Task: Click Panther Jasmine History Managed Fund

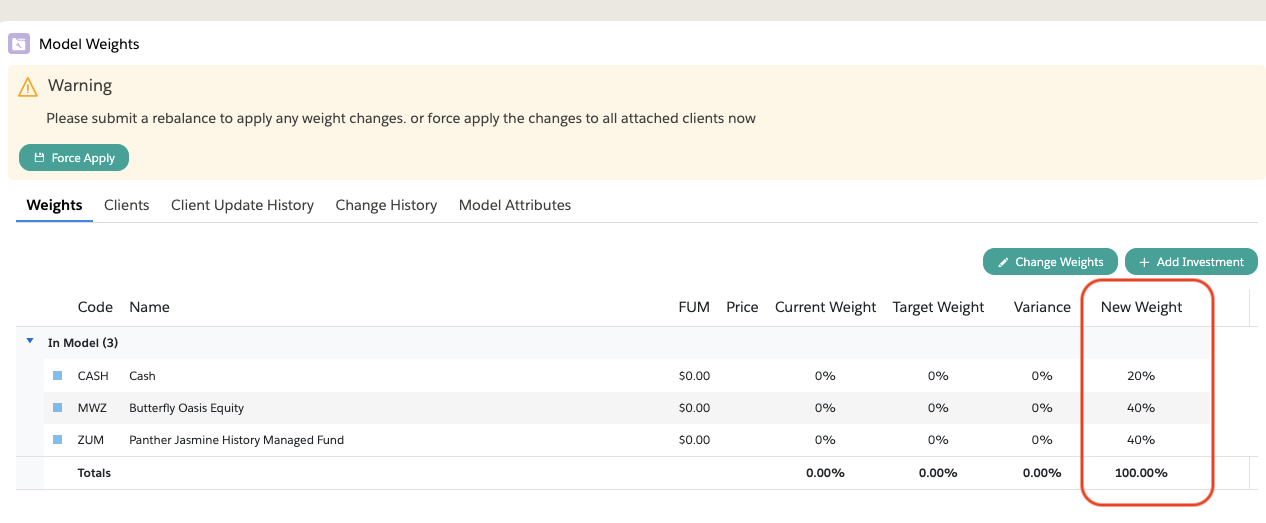Action: point(236,440)
